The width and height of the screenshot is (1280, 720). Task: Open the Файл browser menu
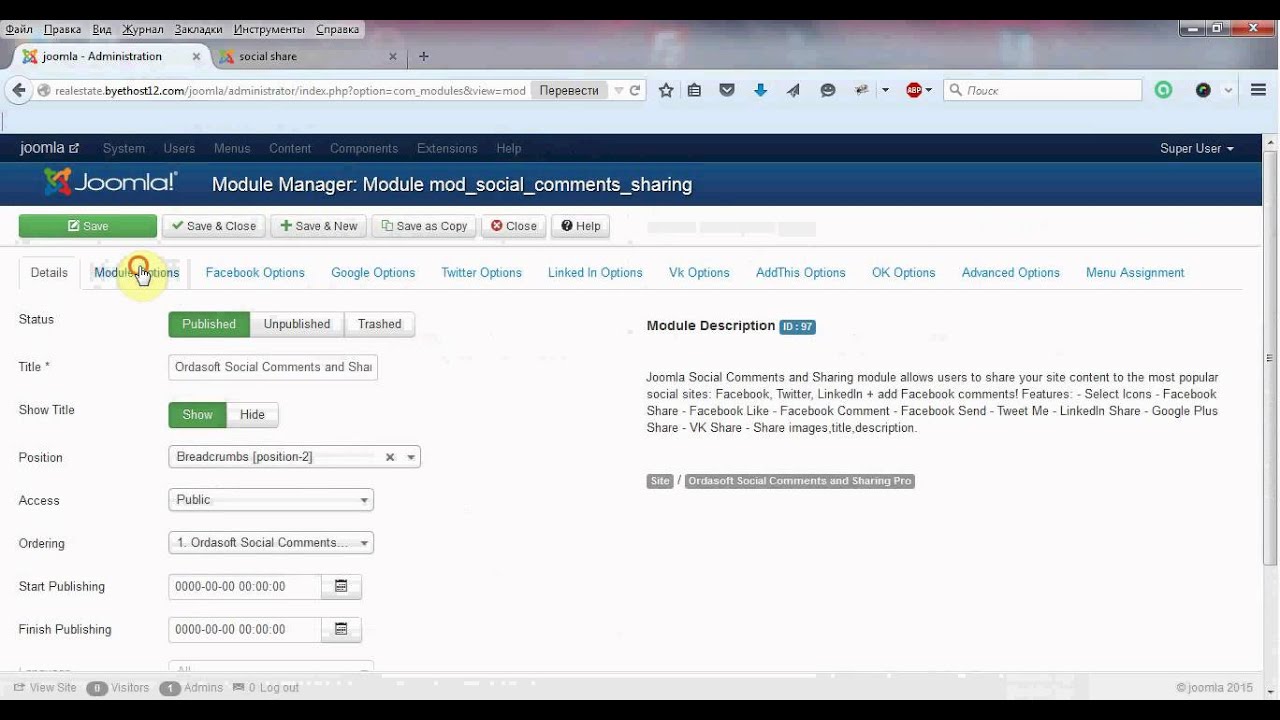pos(19,29)
